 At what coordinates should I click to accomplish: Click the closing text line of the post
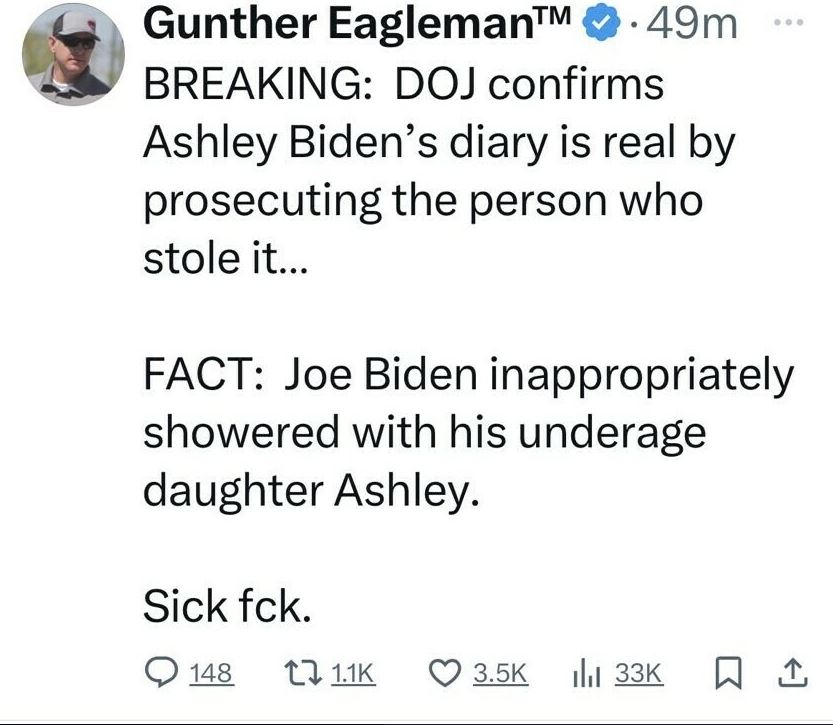coord(227,605)
